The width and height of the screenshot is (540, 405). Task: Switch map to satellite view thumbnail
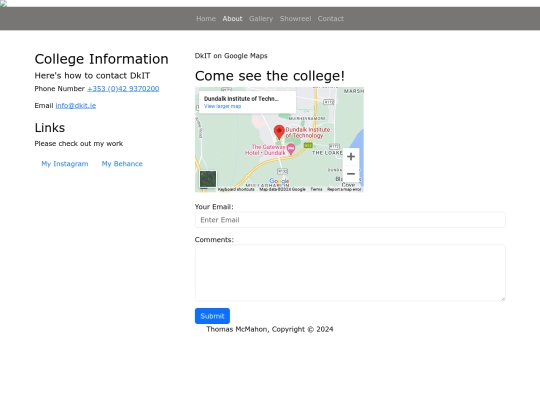click(x=208, y=179)
